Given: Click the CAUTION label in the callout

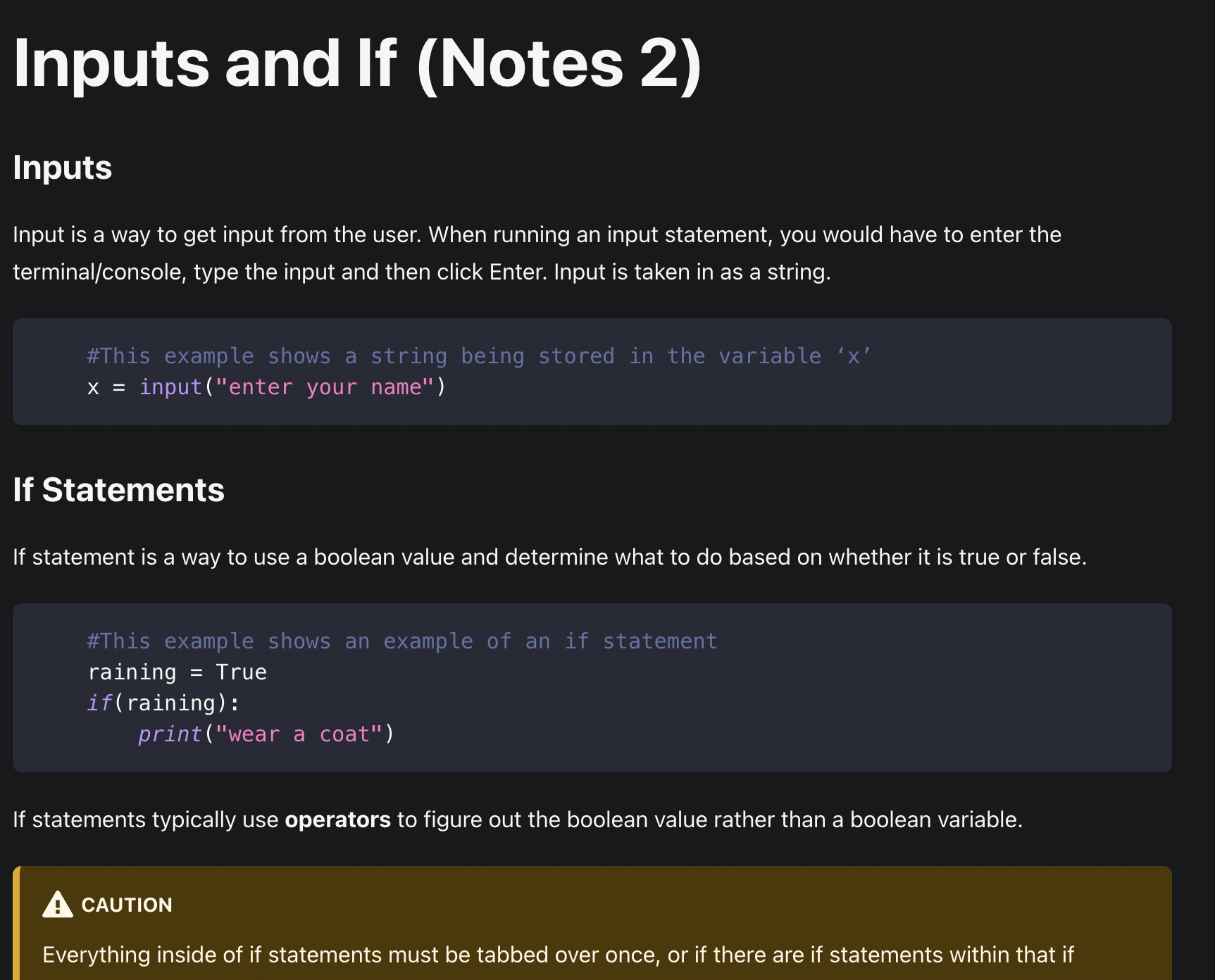Looking at the screenshot, I should [127, 905].
